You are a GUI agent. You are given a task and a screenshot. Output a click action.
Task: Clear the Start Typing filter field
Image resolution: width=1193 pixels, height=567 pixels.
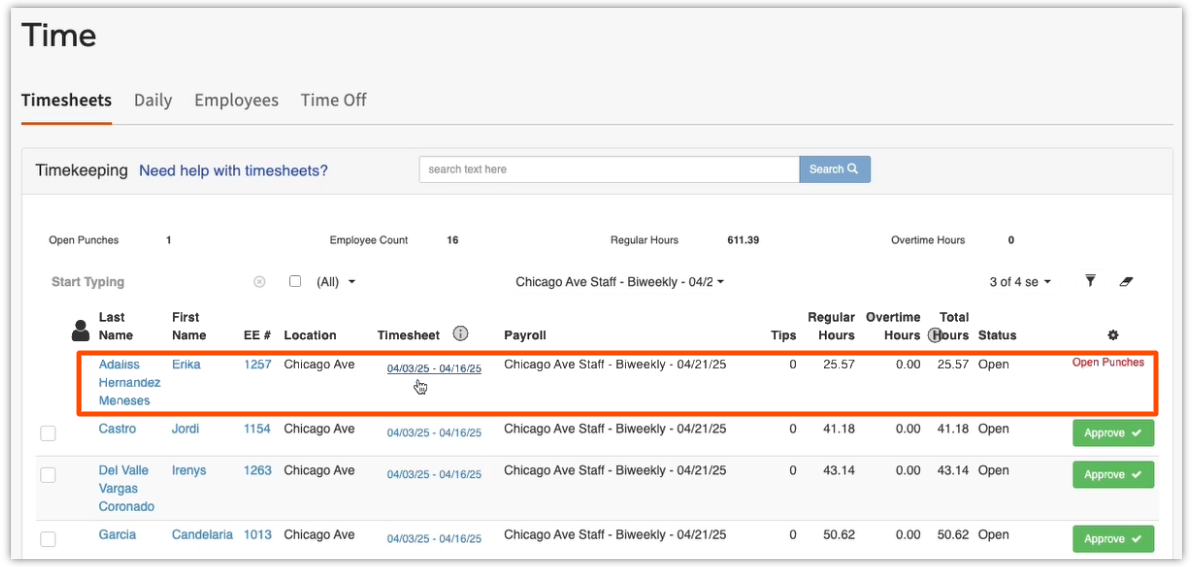pyautogui.click(x=259, y=282)
